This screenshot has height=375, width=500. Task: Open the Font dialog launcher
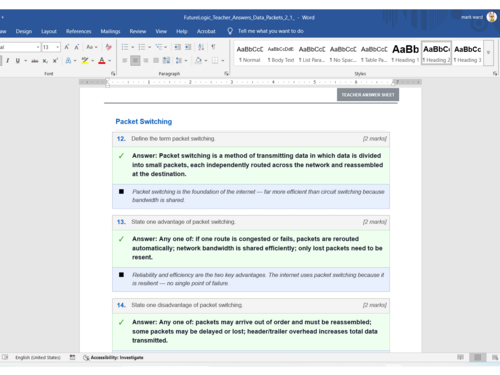(x=113, y=73)
